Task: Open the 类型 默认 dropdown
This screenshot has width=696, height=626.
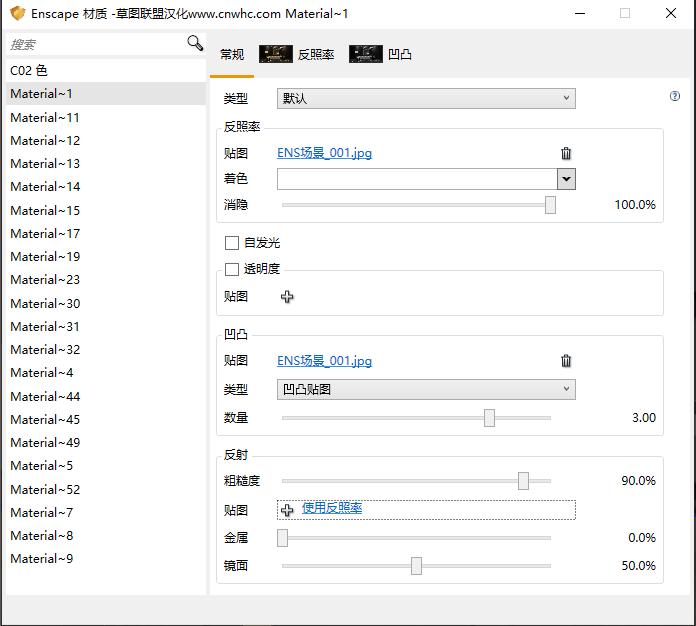Action: 426,99
